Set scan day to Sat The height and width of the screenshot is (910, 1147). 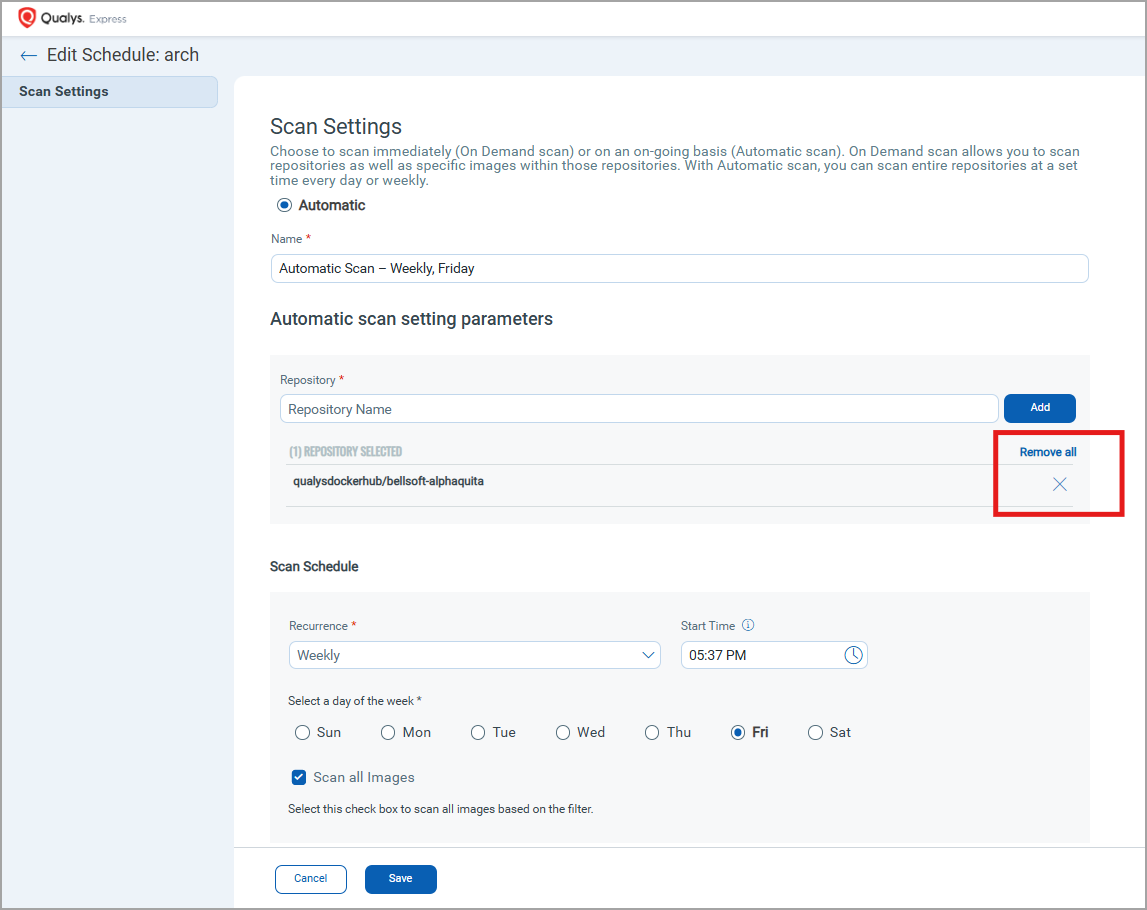click(x=815, y=732)
